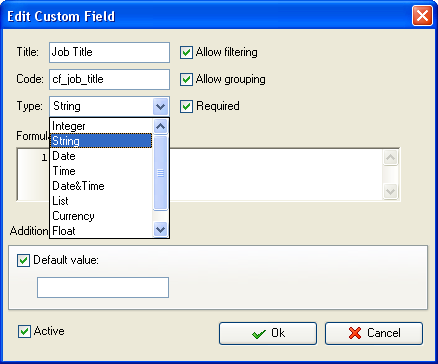The image size is (438, 364).
Task: Pick Time from the type list
Action: (101, 171)
